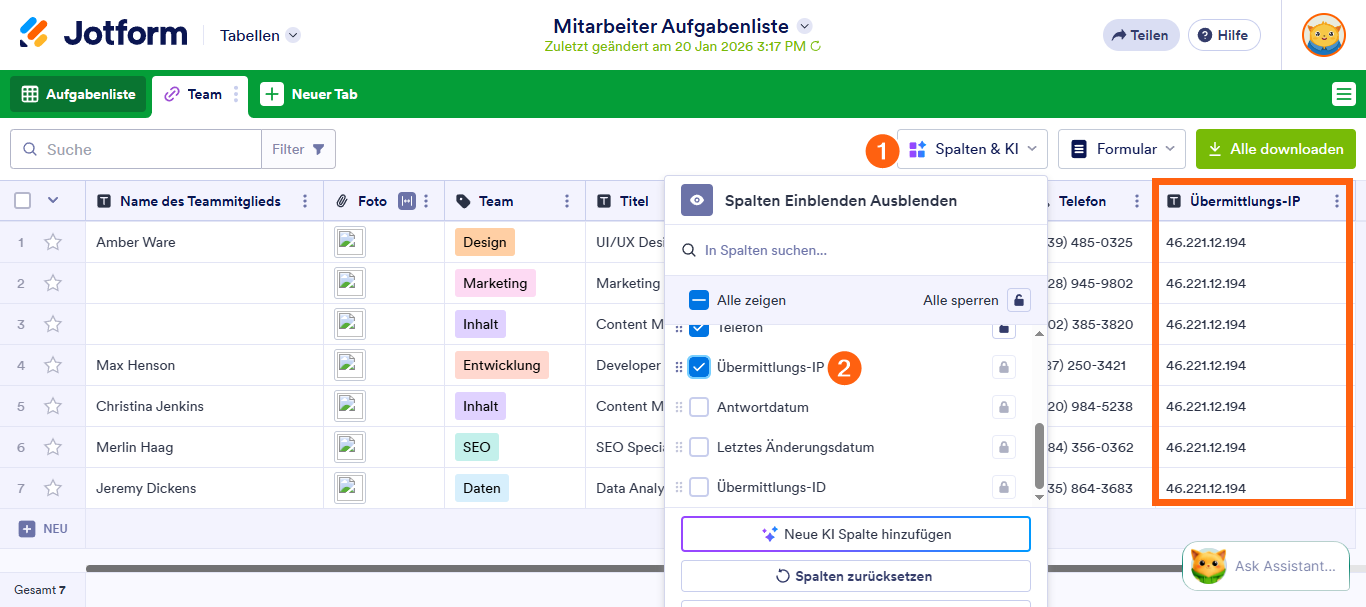Click the Foto column resize icon

[406, 201]
